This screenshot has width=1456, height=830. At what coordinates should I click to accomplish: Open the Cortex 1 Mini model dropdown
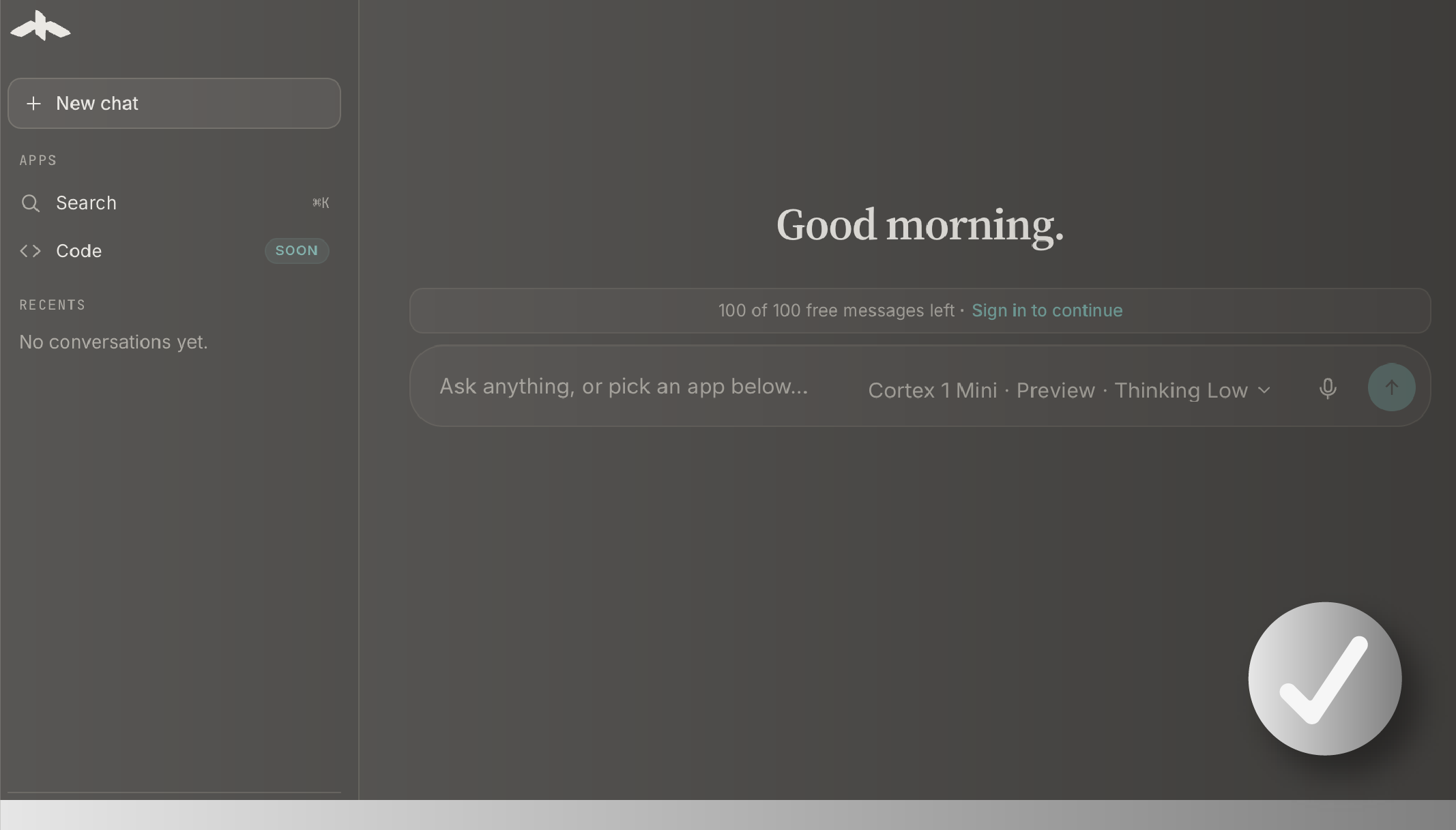[1069, 390]
